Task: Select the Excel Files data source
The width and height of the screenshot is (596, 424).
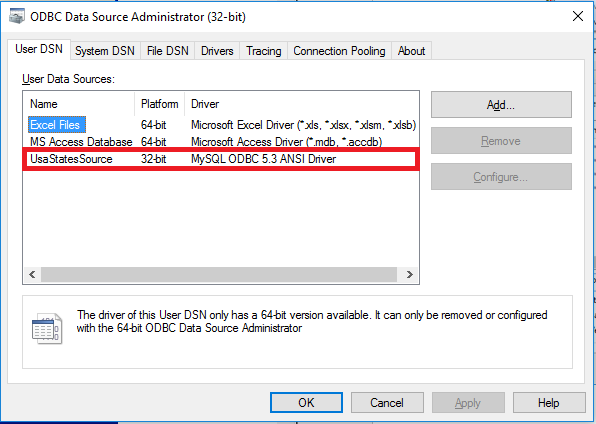Action: tap(57, 125)
